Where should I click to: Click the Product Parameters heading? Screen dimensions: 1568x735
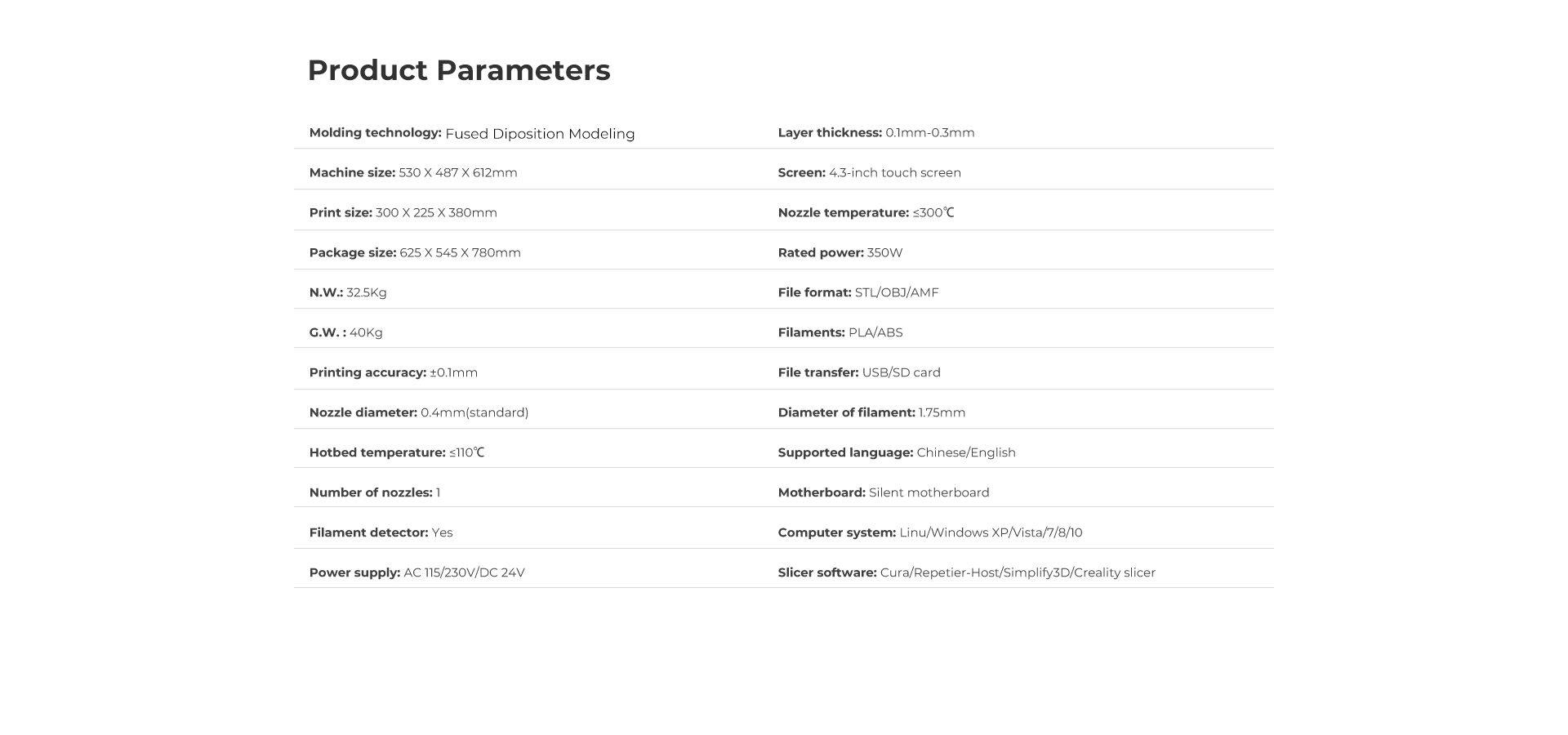pos(458,70)
